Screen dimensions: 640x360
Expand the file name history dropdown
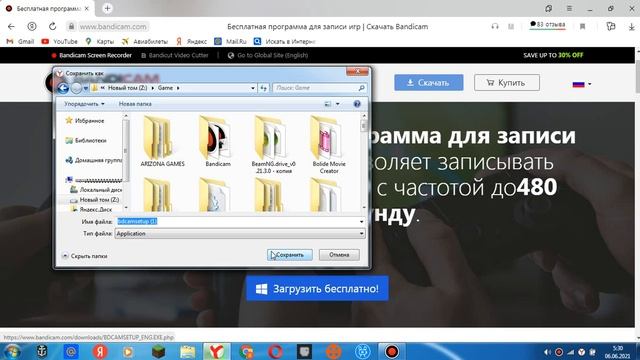(361, 222)
